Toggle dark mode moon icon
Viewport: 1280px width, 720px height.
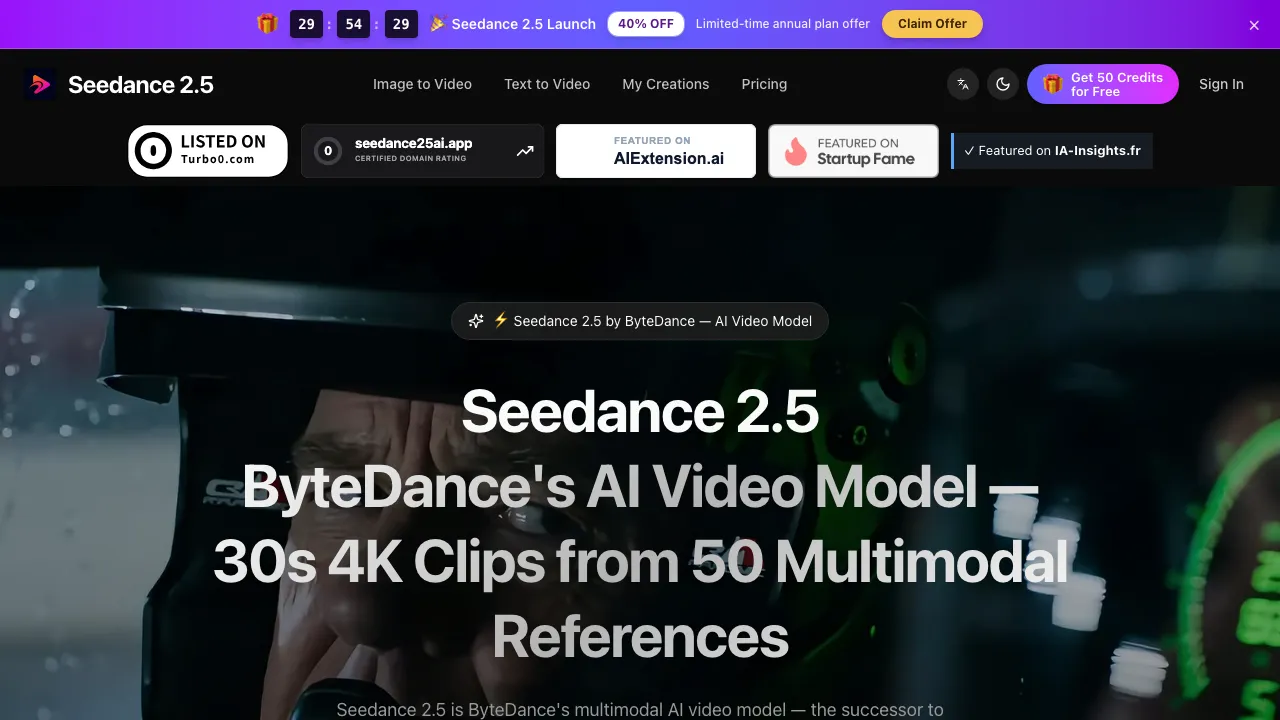1003,84
